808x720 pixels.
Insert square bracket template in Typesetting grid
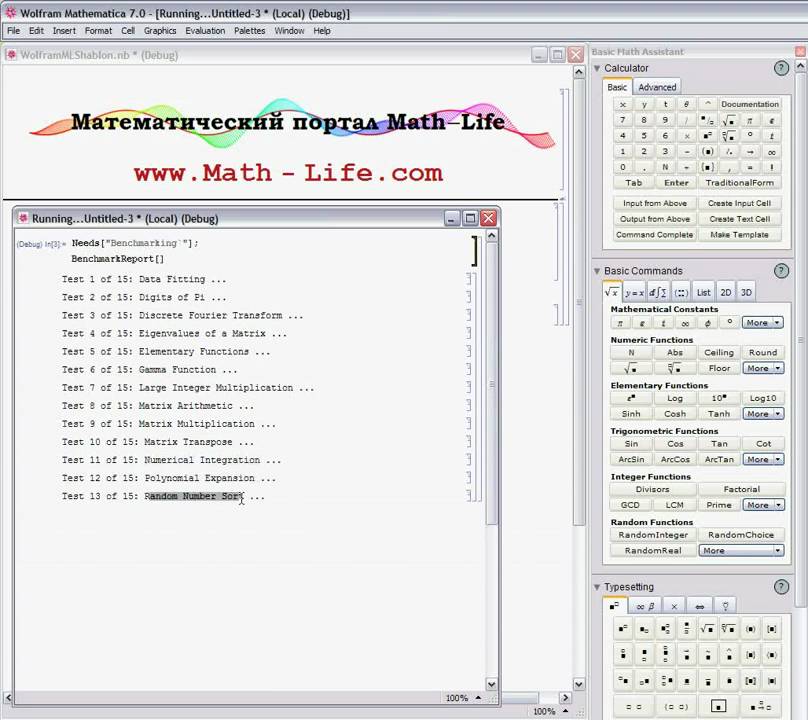point(771,629)
